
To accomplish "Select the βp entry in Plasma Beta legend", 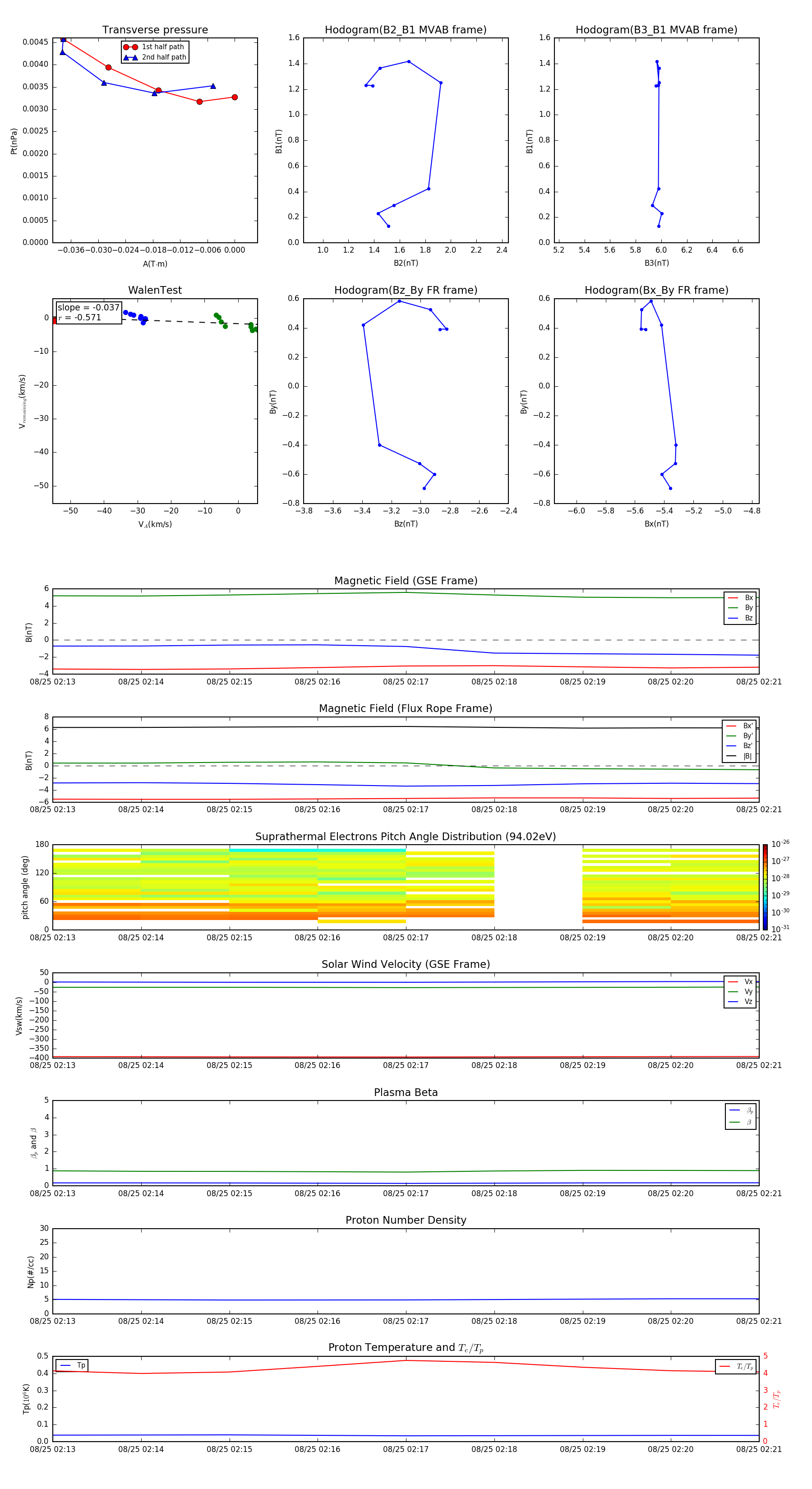I will [741, 1110].
